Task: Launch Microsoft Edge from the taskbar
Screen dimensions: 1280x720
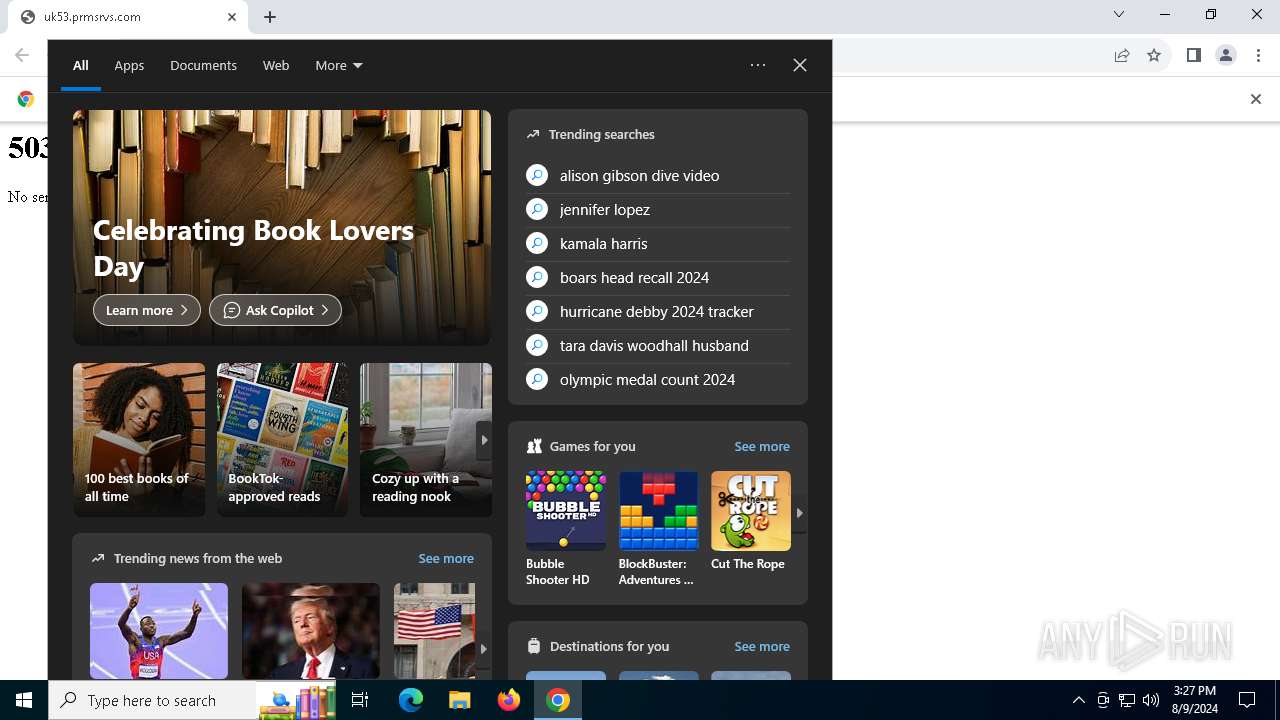Action: tap(411, 700)
